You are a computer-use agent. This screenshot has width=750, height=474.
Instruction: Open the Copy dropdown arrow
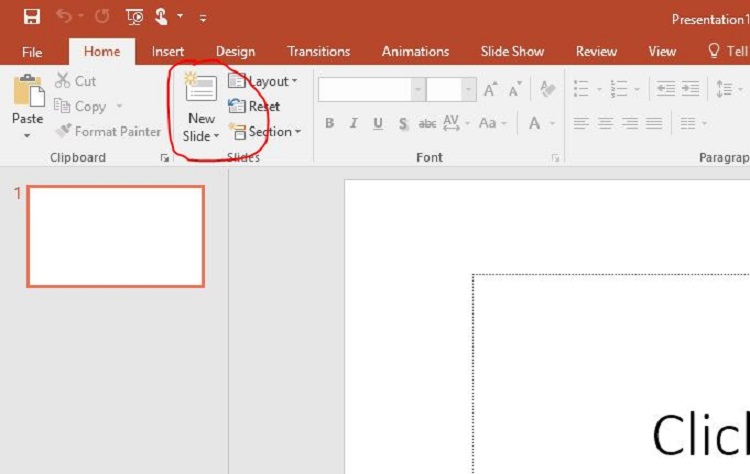119,106
